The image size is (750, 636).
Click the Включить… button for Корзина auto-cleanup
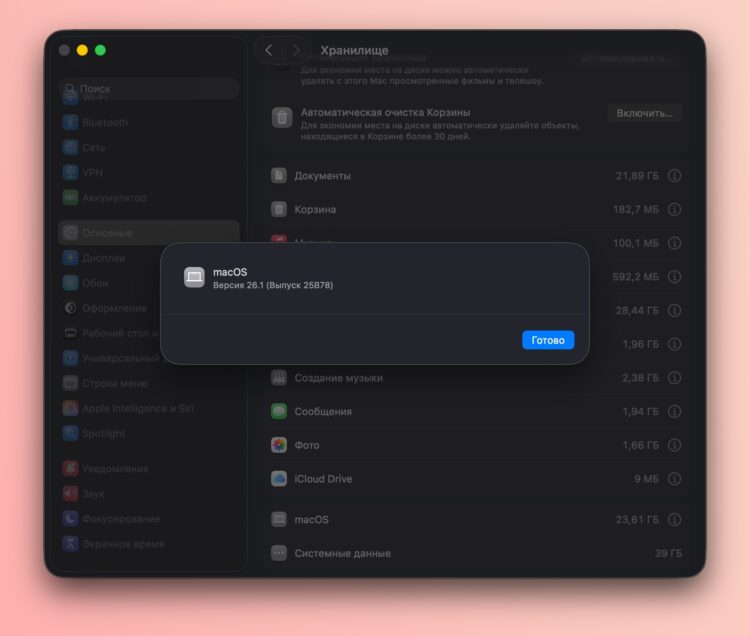[x=644, y=113]
